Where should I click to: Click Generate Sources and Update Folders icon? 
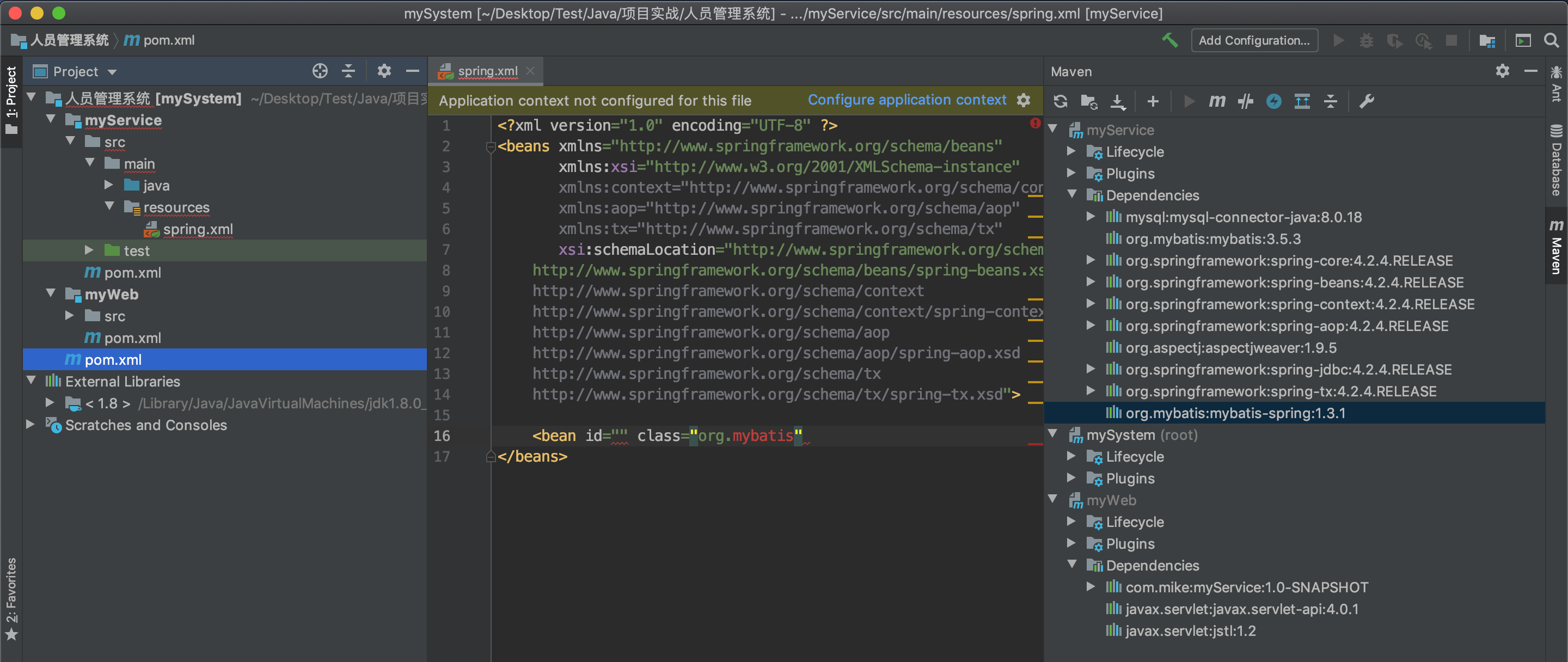[1089, 101]
